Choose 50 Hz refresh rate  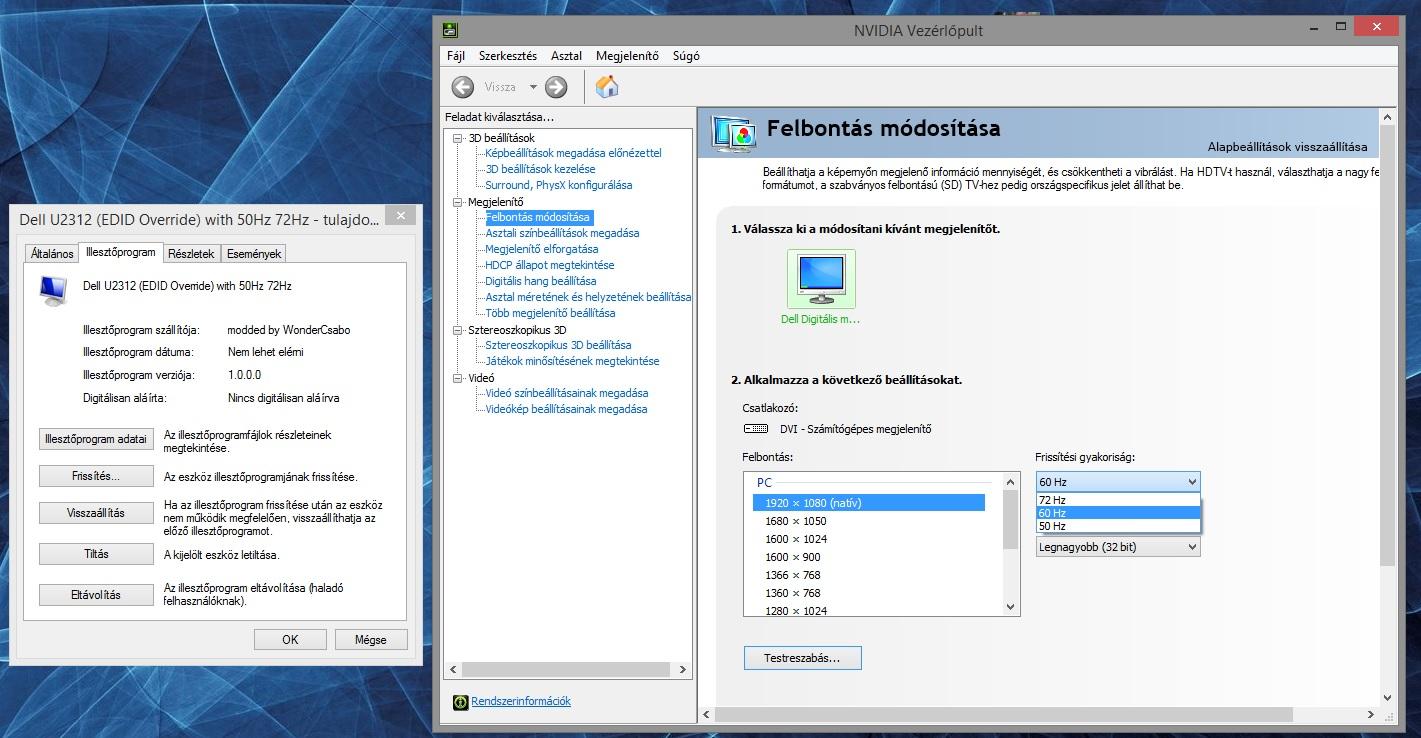(x=1117, y=526)
